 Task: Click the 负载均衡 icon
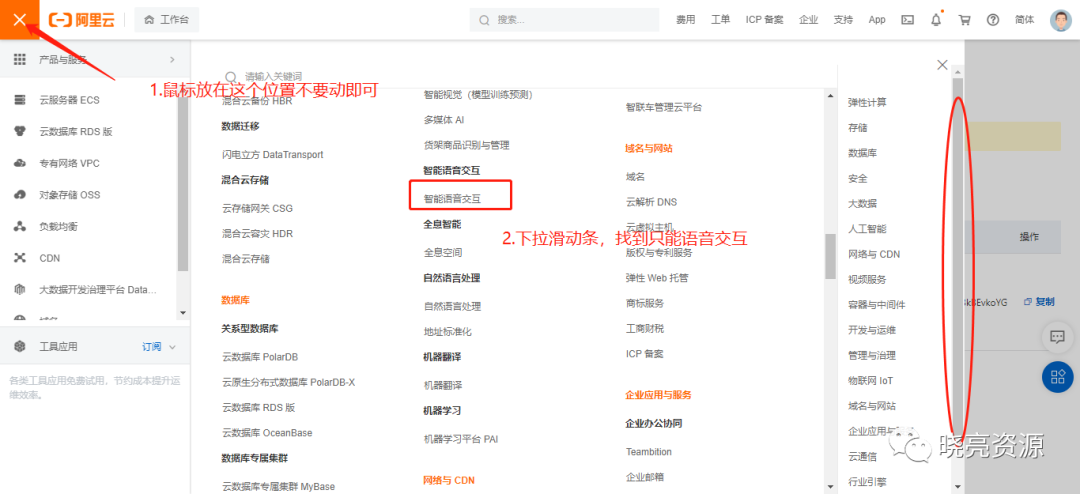point(20,227)
